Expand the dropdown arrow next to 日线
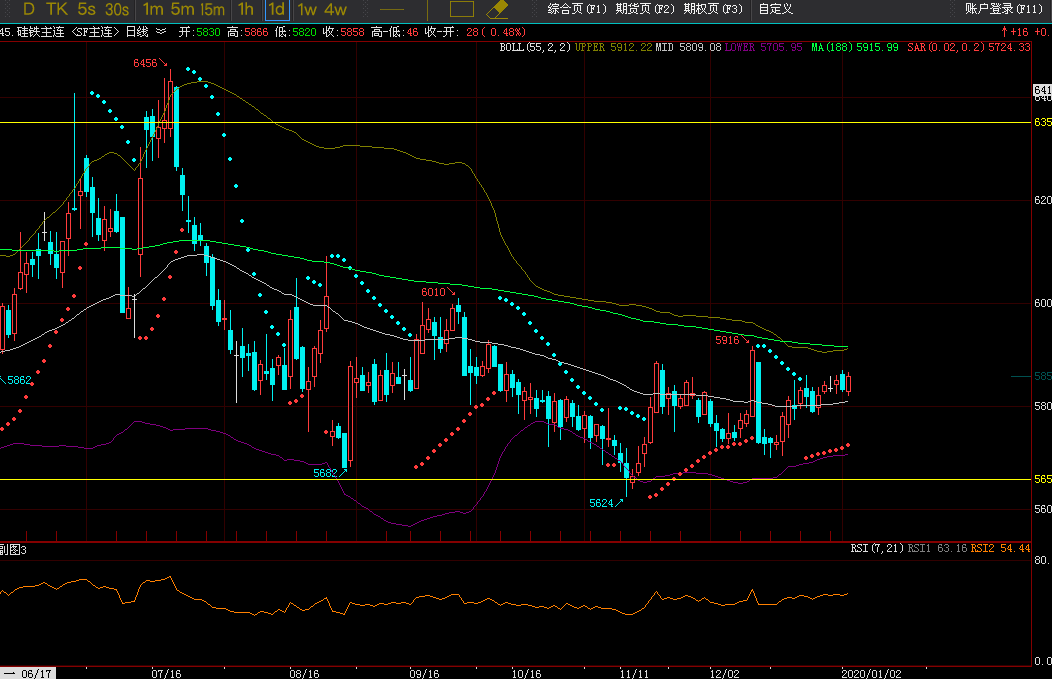 (x=161, y=32)
